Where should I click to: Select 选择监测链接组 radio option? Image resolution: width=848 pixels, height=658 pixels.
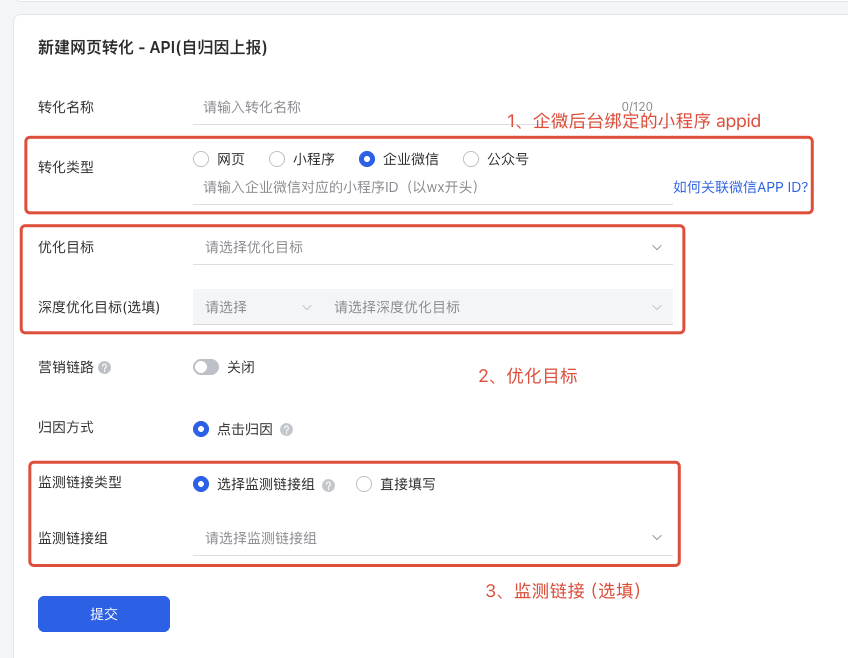pyautogui.click(x=201, y=484)
